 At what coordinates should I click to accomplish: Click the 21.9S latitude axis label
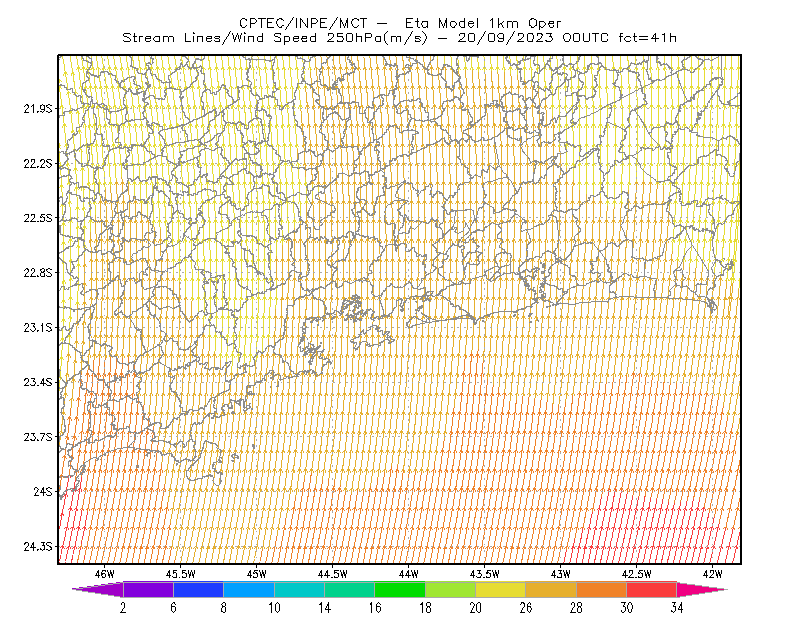pos(37,109)
